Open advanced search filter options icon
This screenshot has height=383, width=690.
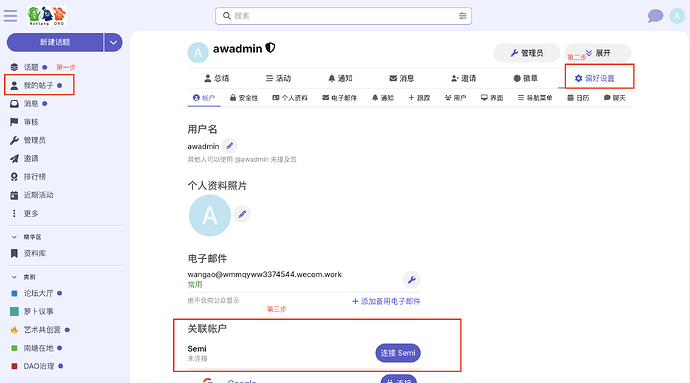[462, 16]
